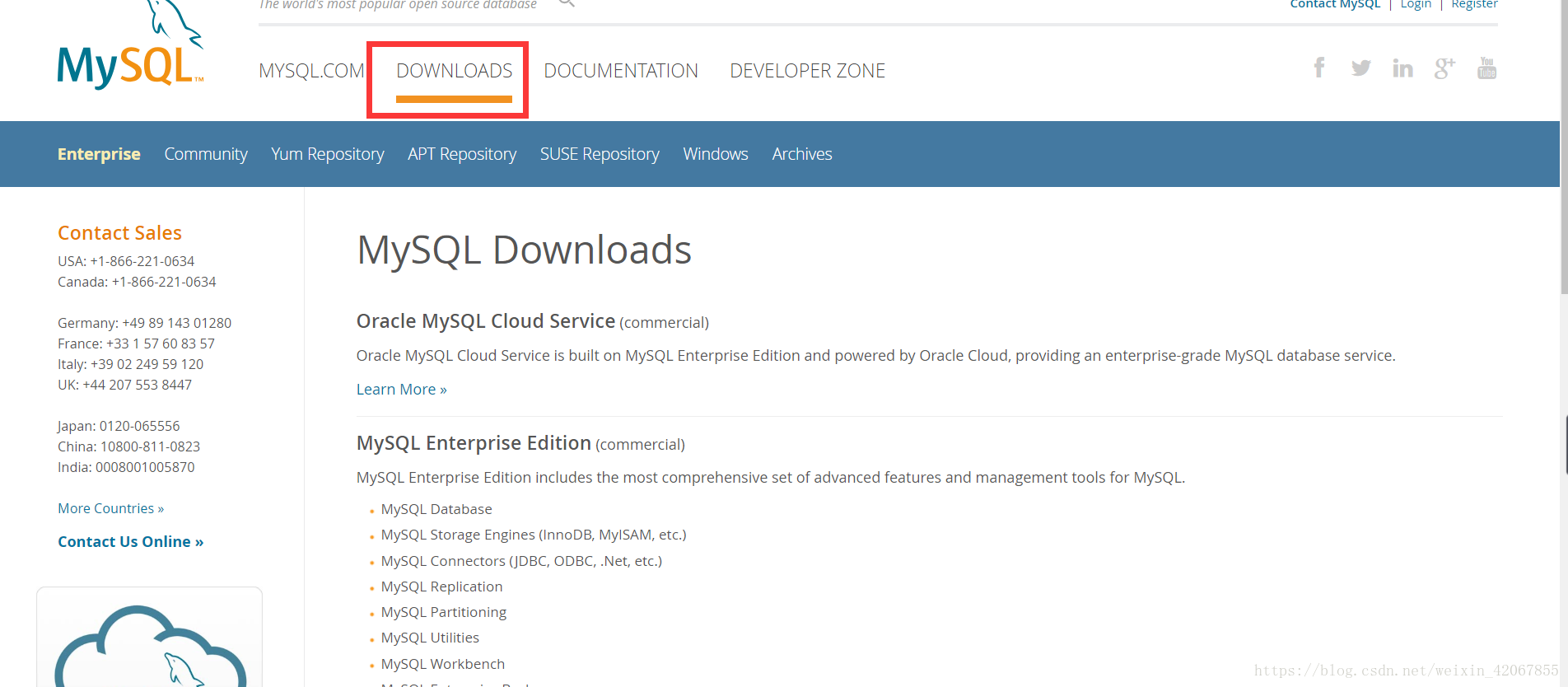
Task: Open Yum Repository section
Action: click(x=328, y=154)
